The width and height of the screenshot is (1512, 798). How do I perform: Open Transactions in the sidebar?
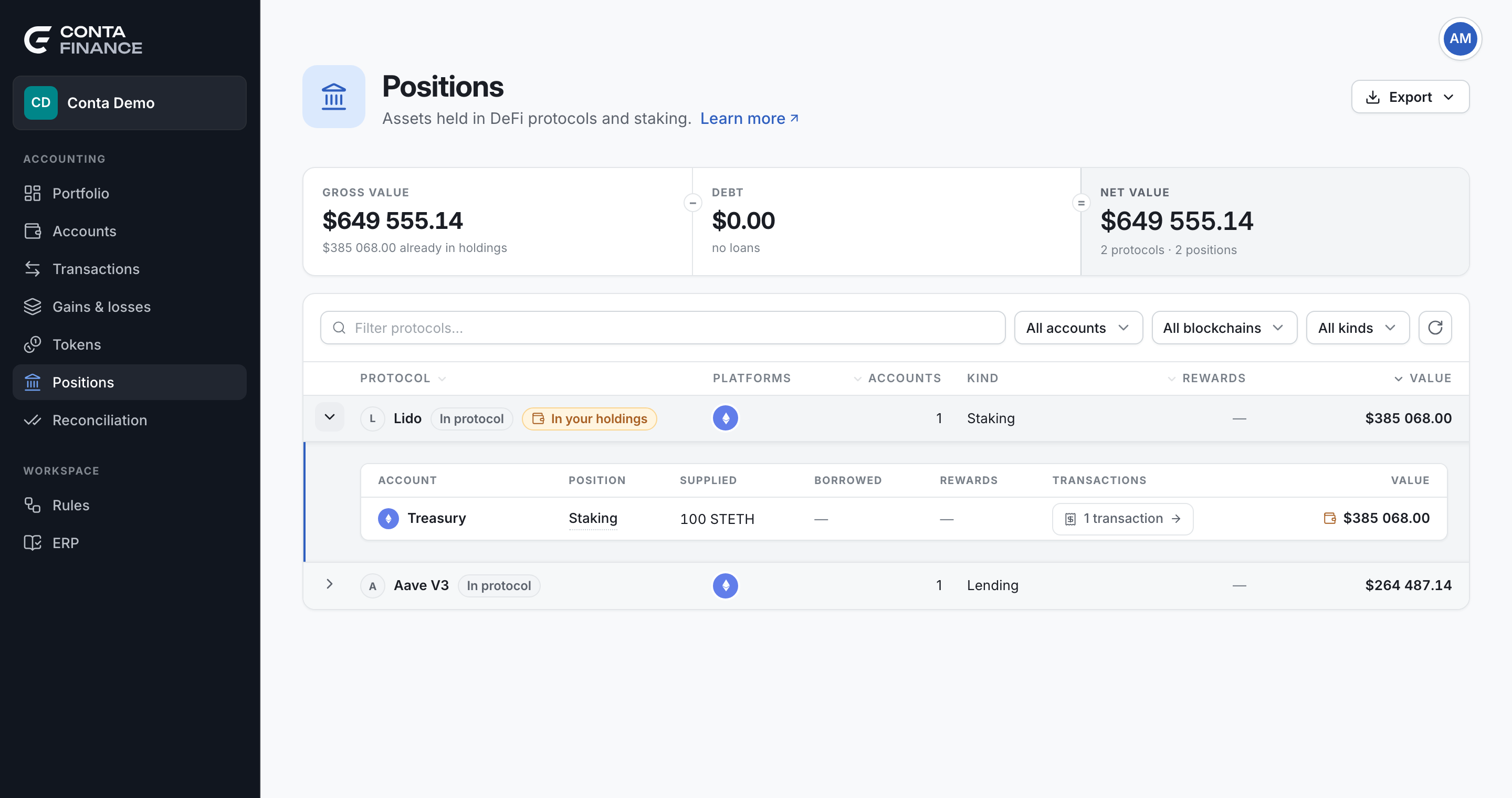pyautogui.click(x=129, y=269)
